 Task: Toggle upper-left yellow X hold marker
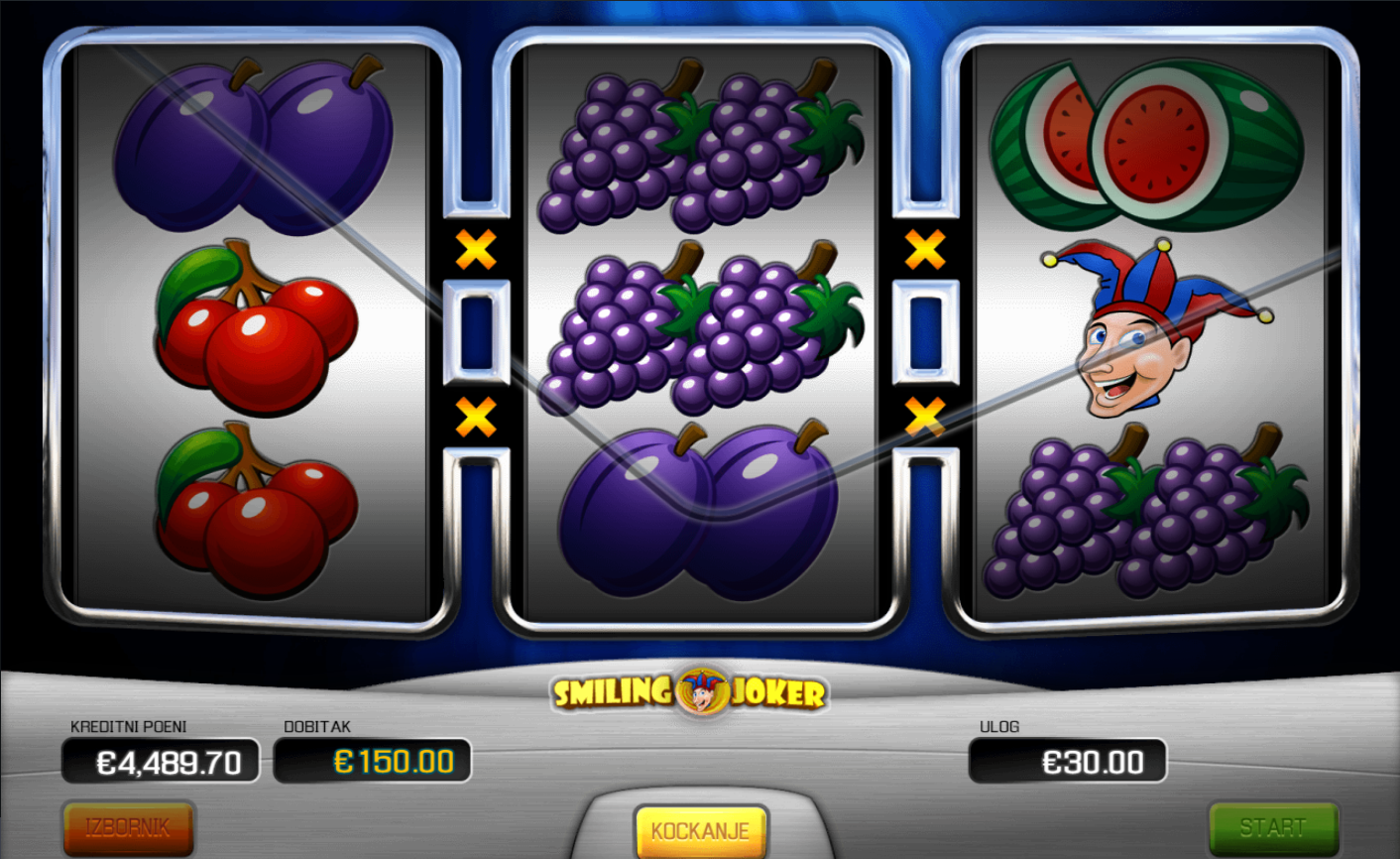[476, 250]
